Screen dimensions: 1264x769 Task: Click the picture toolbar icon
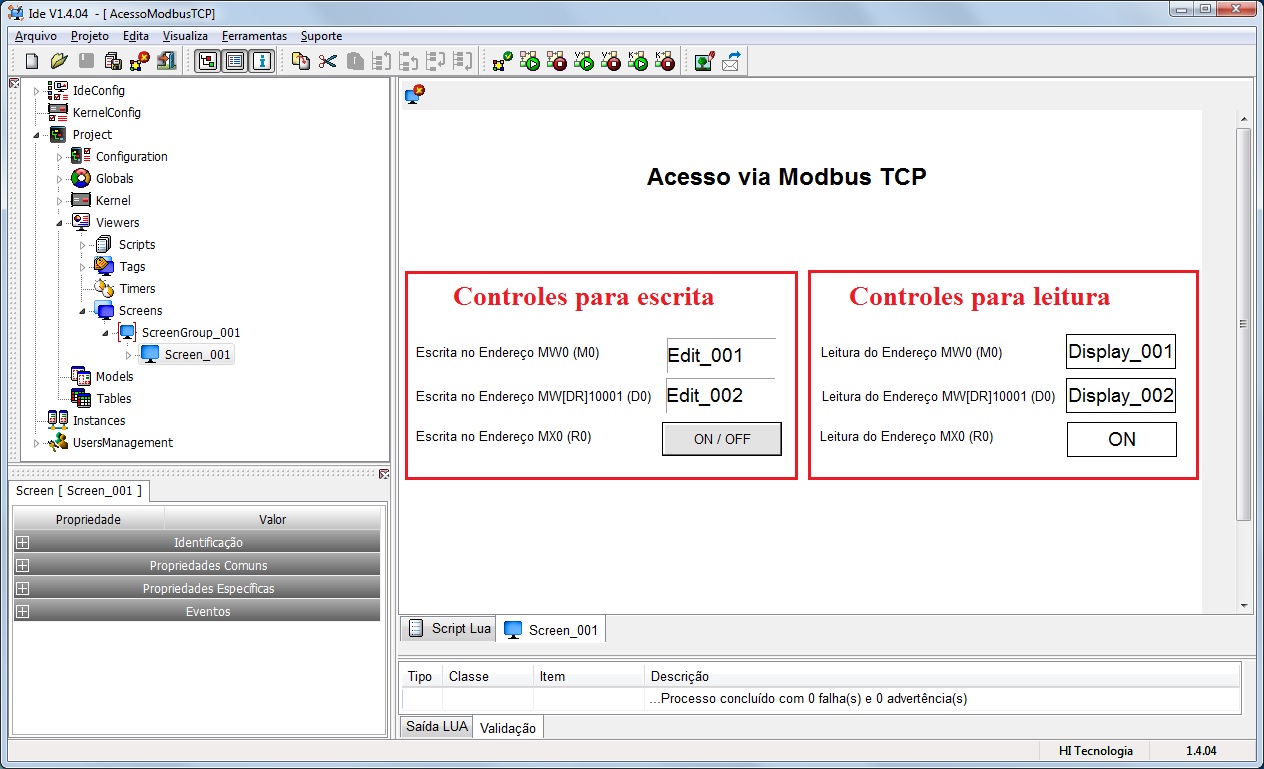click(x=704, y=61)
